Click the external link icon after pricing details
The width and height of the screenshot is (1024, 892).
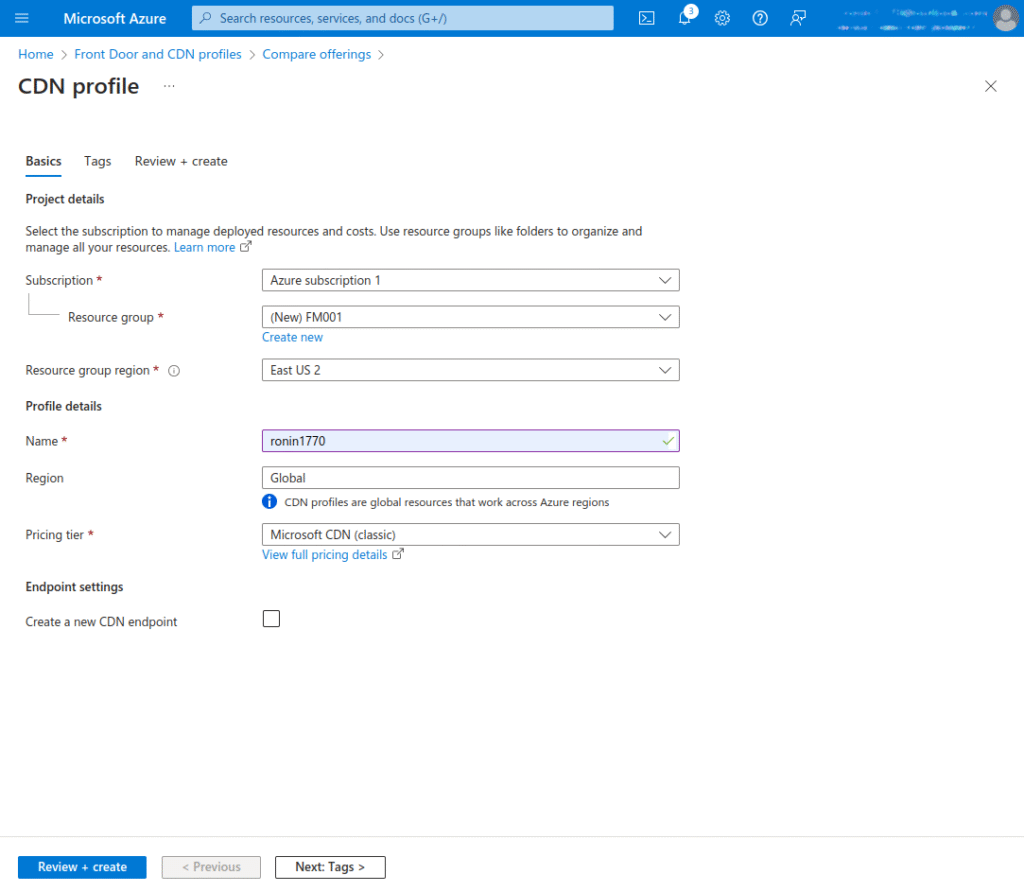(398, 554)
